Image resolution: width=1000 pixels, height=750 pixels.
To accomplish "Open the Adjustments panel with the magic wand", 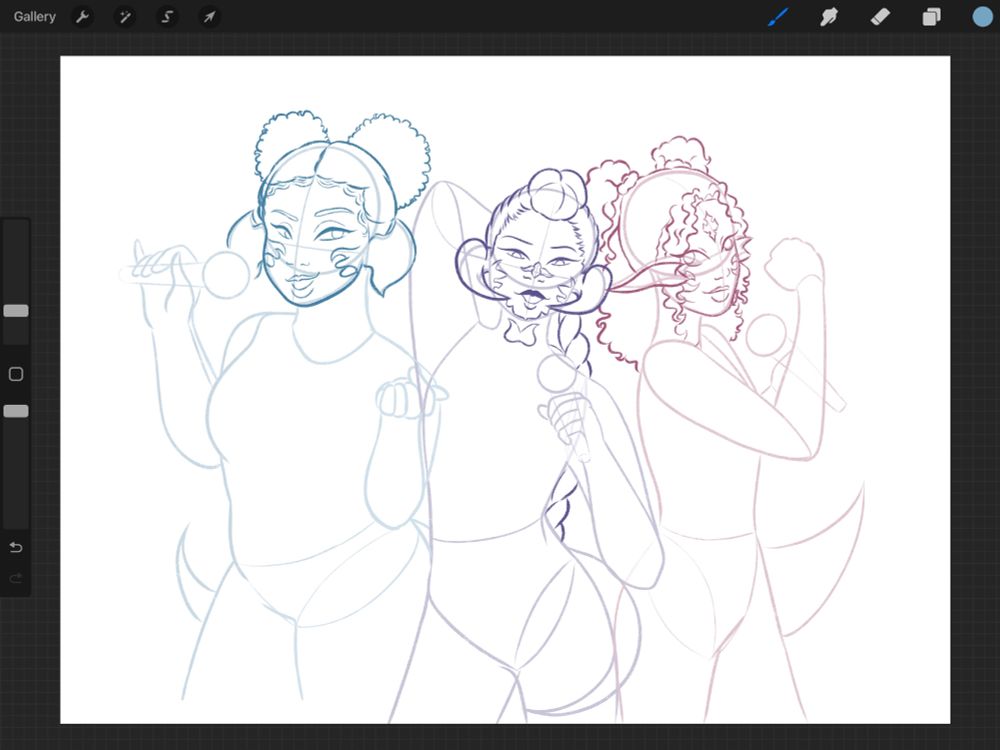I will tap(124, 16).
